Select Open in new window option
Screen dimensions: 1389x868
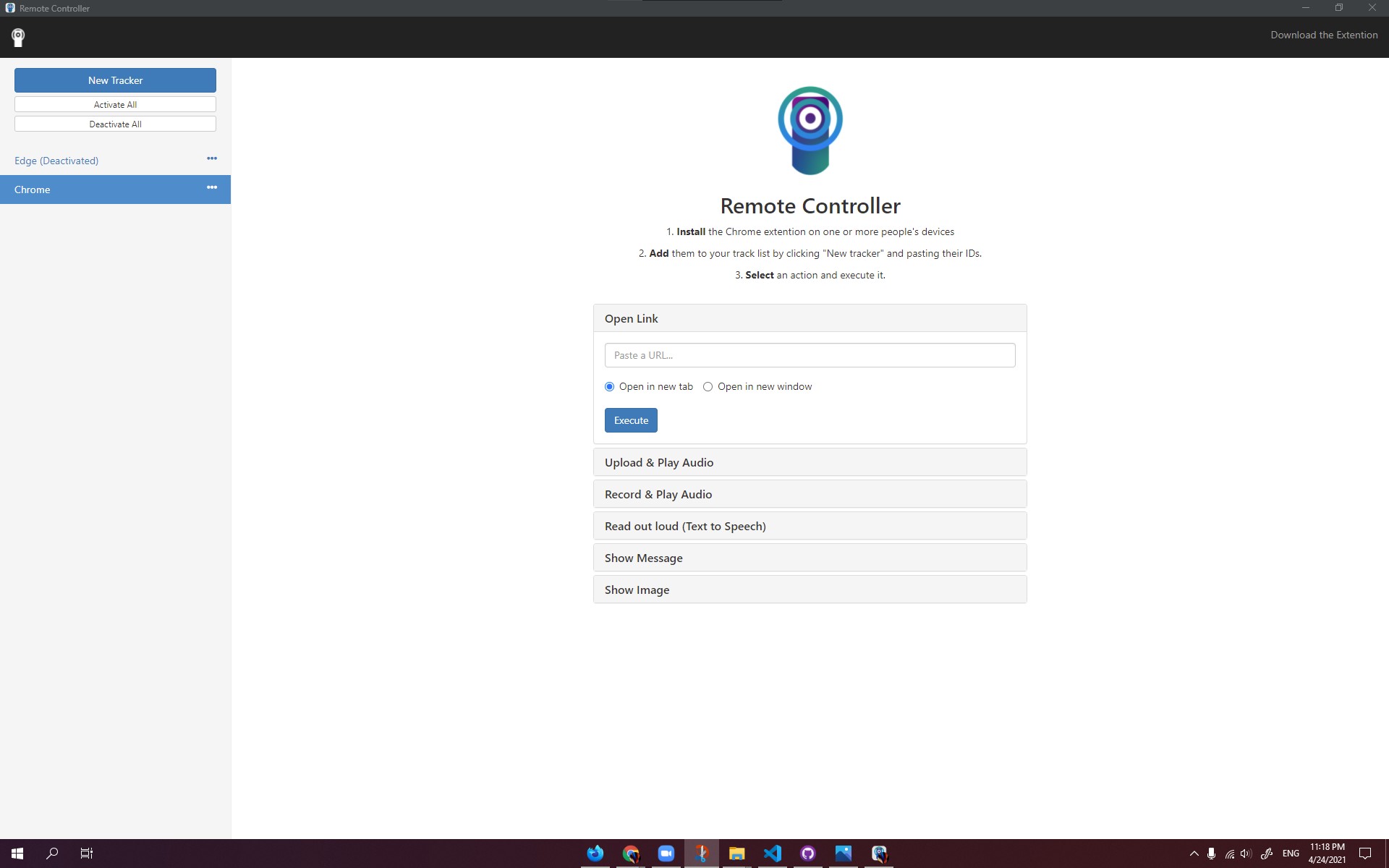[x=708, y=387]
